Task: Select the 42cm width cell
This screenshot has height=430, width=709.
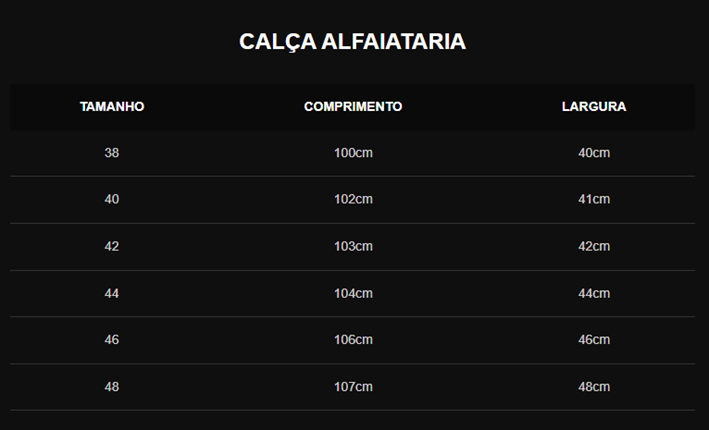Action: click(x=594, y=246)
